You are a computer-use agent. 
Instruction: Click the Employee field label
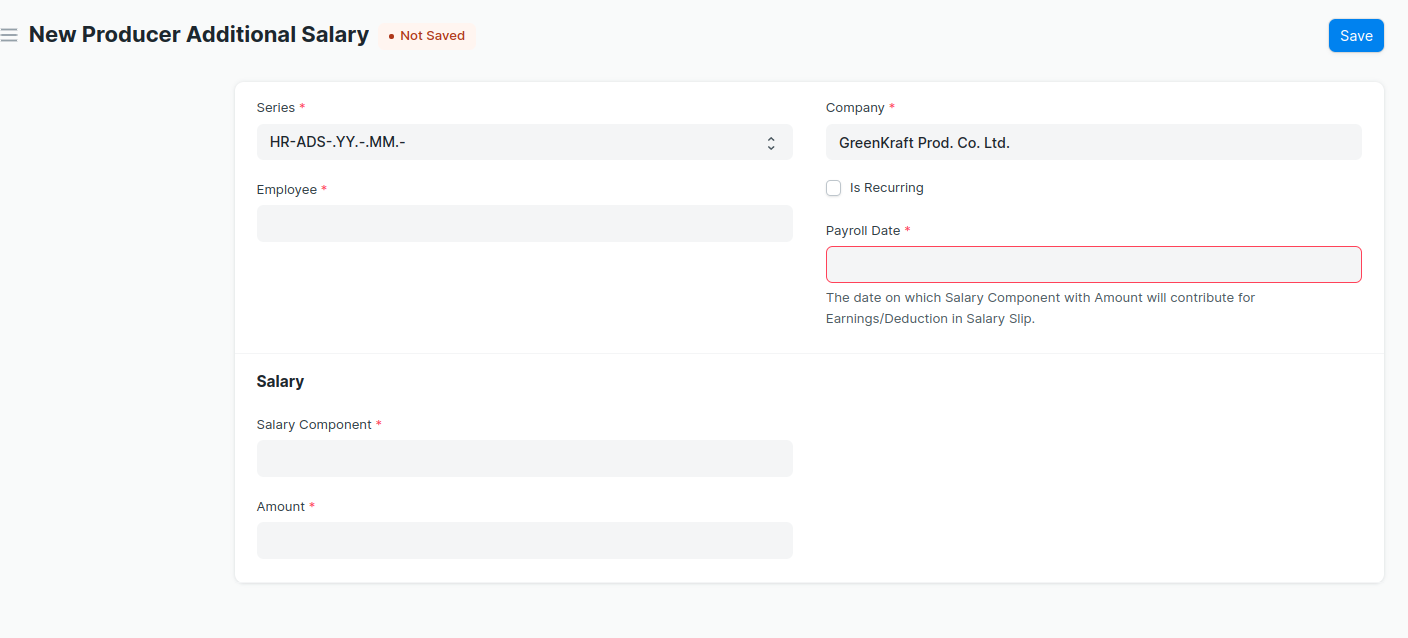[x=286, y=189]
